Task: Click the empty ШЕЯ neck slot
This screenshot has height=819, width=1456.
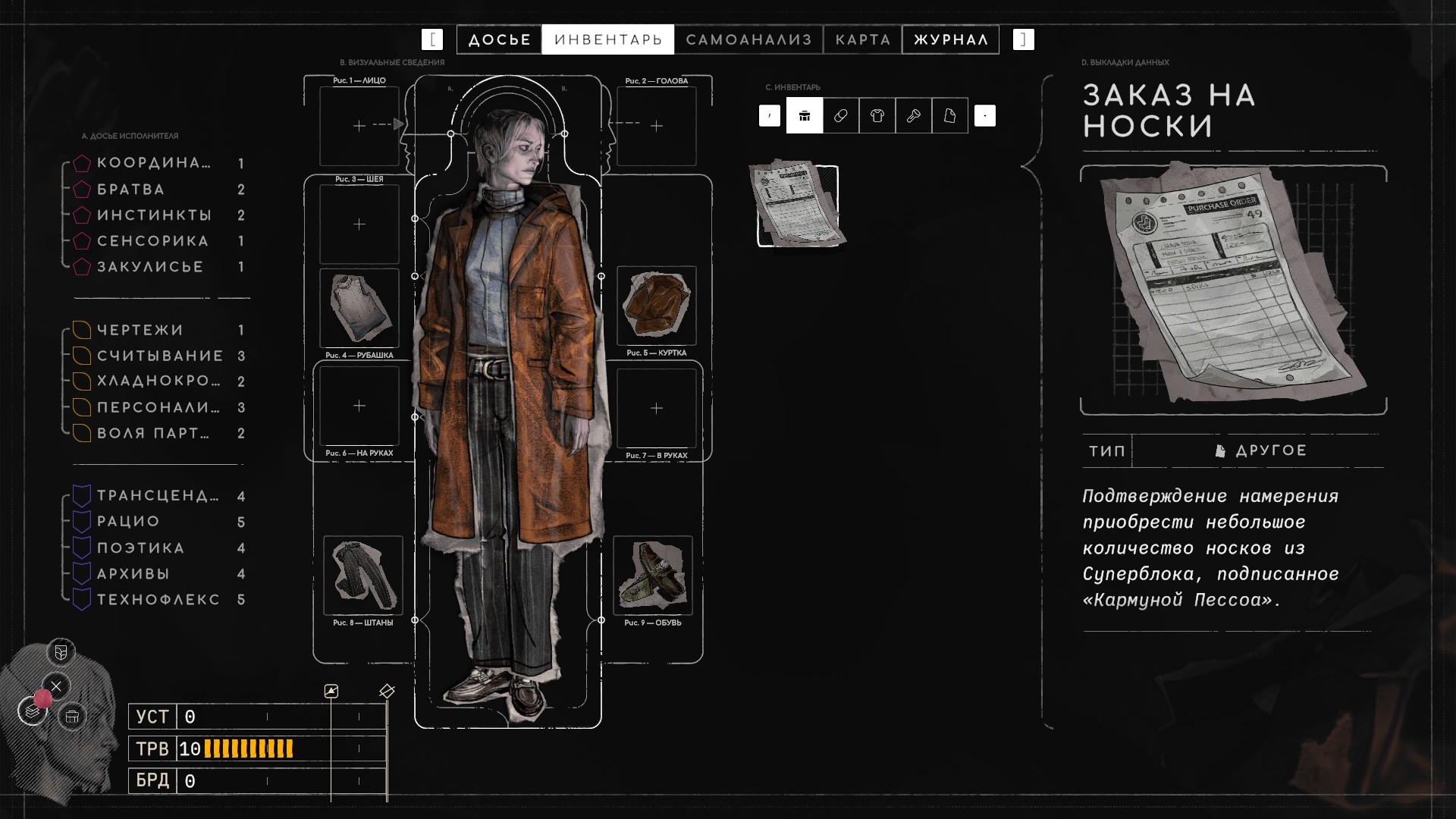Action: pyautogui.click(x=359, y=224)
